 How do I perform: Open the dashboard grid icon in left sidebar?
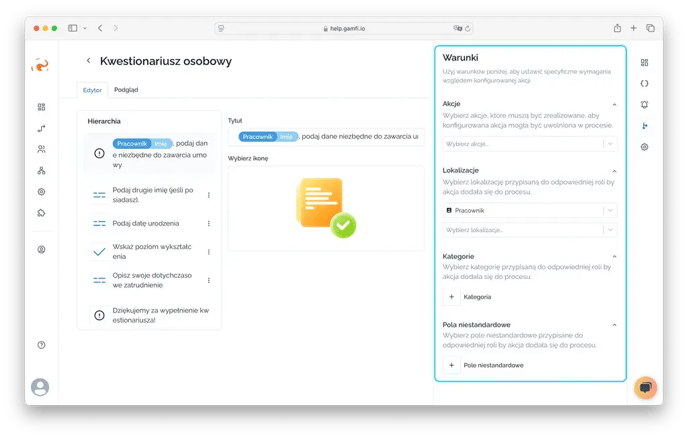tap(41, 107)
